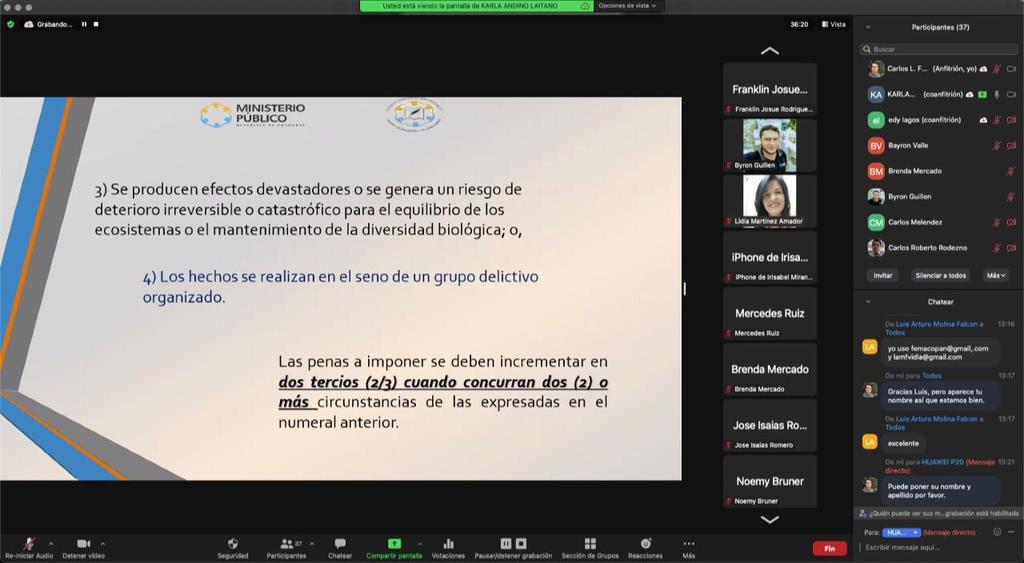Unmute with Re-iniciar Audio microphone icon
Viewport: 1024px width, 563px height.
coord(29,543)
